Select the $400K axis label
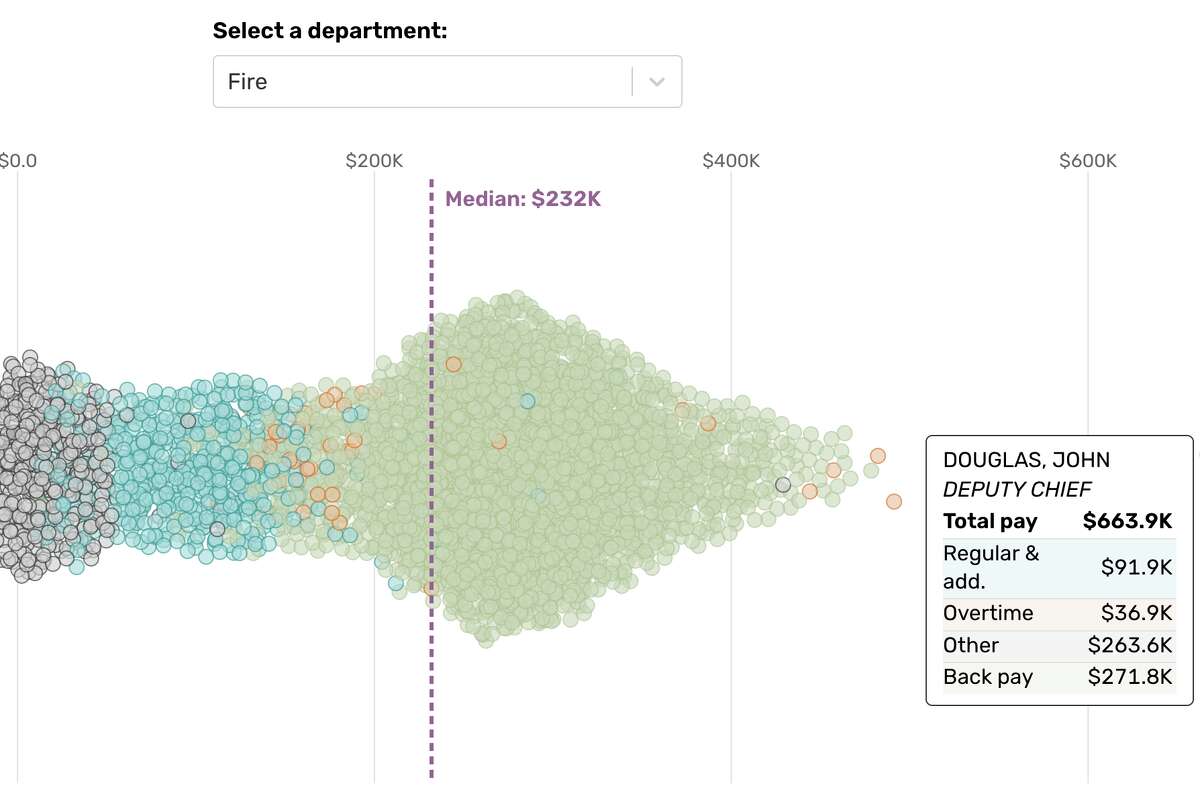 [x=733, y=159]
